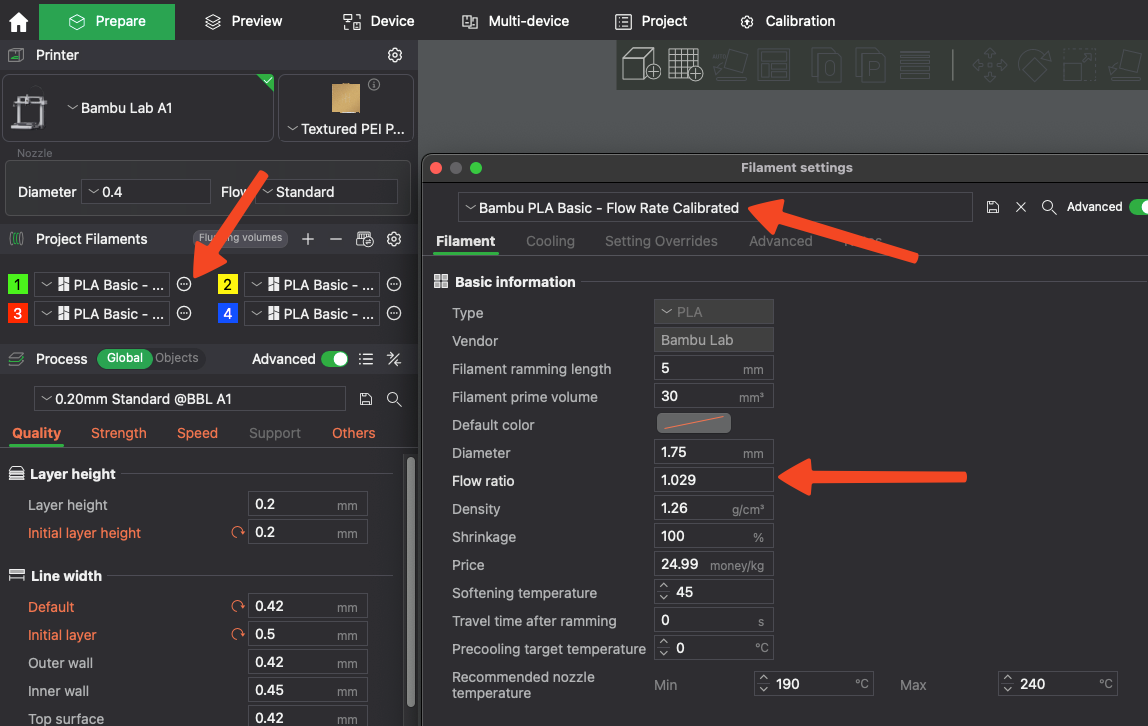Save the filament preset with disk icon
Image resolution: width=1148 pixels, height=726 pixels.
pos(992,207)
